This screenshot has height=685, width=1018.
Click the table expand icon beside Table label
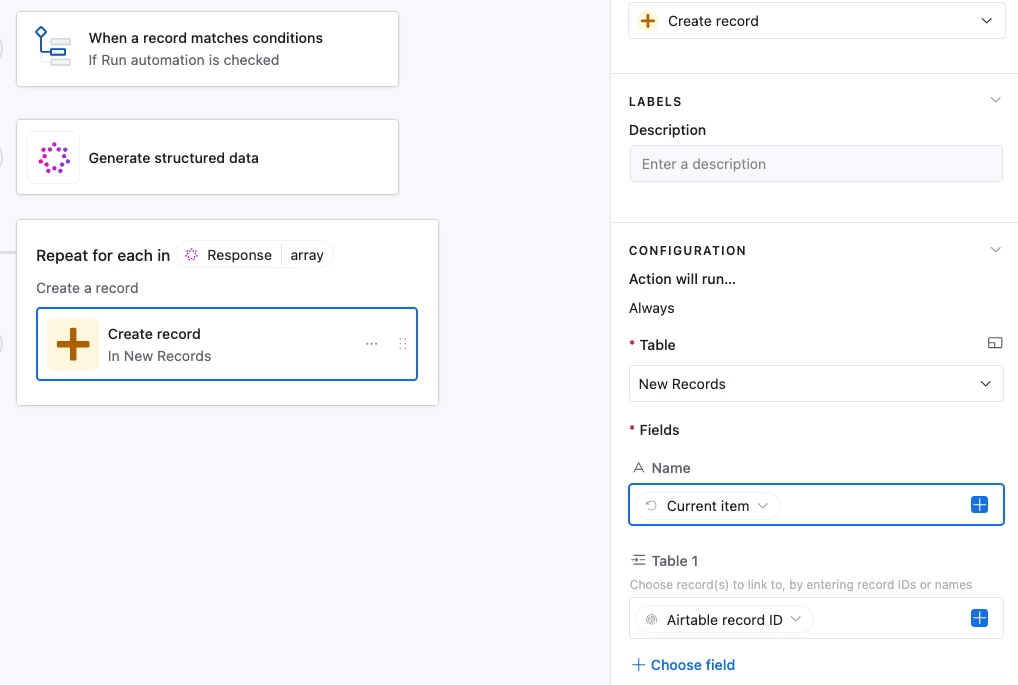click(994, 344)
